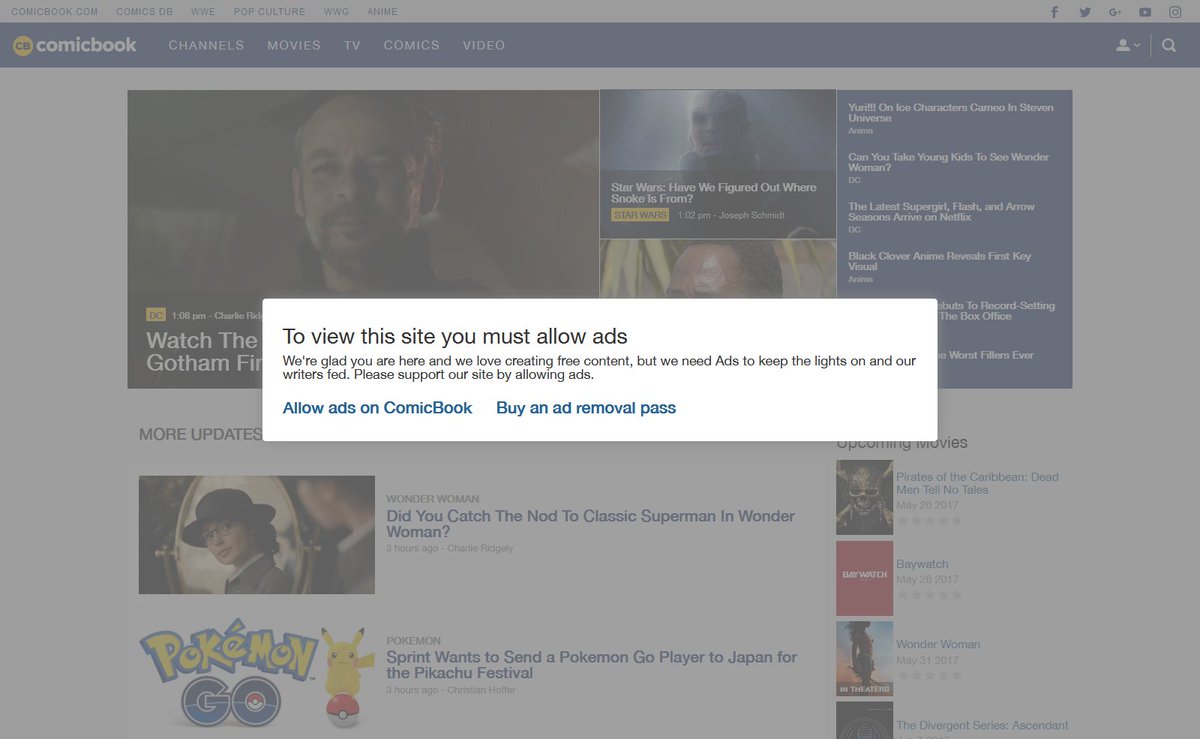The width and height of the screenshot is (1200, 739).
Task: Open the Baywatch movie title link
Action: (x=922, y=564)
